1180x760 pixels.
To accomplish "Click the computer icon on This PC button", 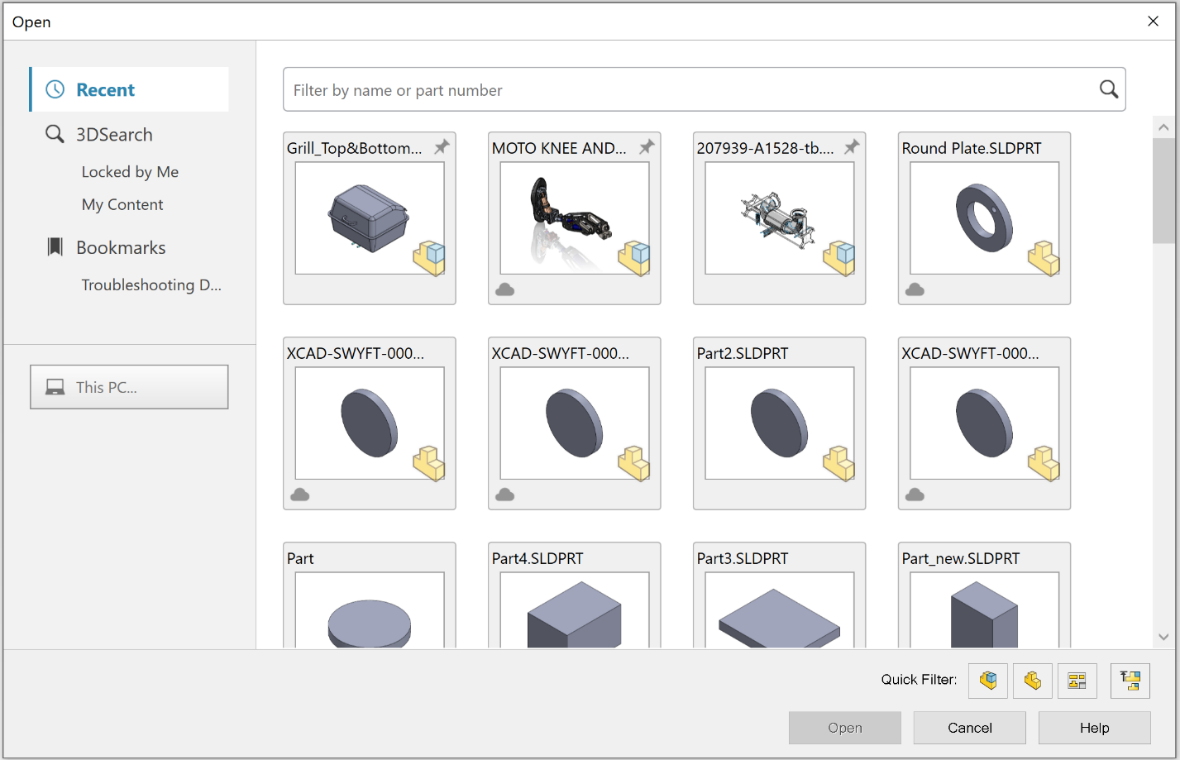I will pos(55,387).
